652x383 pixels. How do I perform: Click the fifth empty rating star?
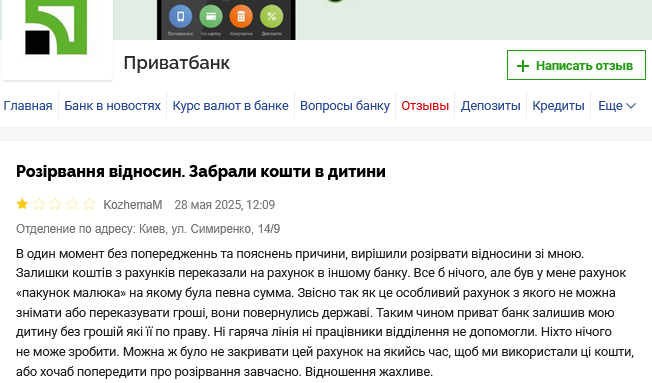click(89, 204)
